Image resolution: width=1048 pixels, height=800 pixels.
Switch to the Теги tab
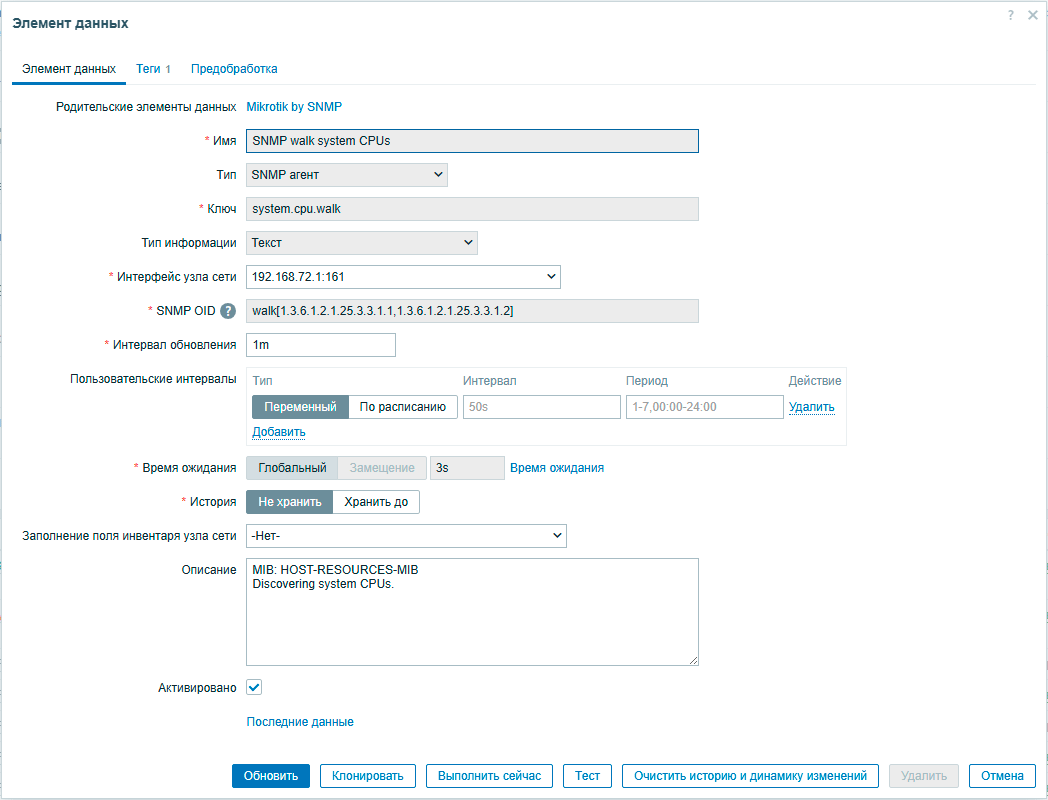pos(153,69)
